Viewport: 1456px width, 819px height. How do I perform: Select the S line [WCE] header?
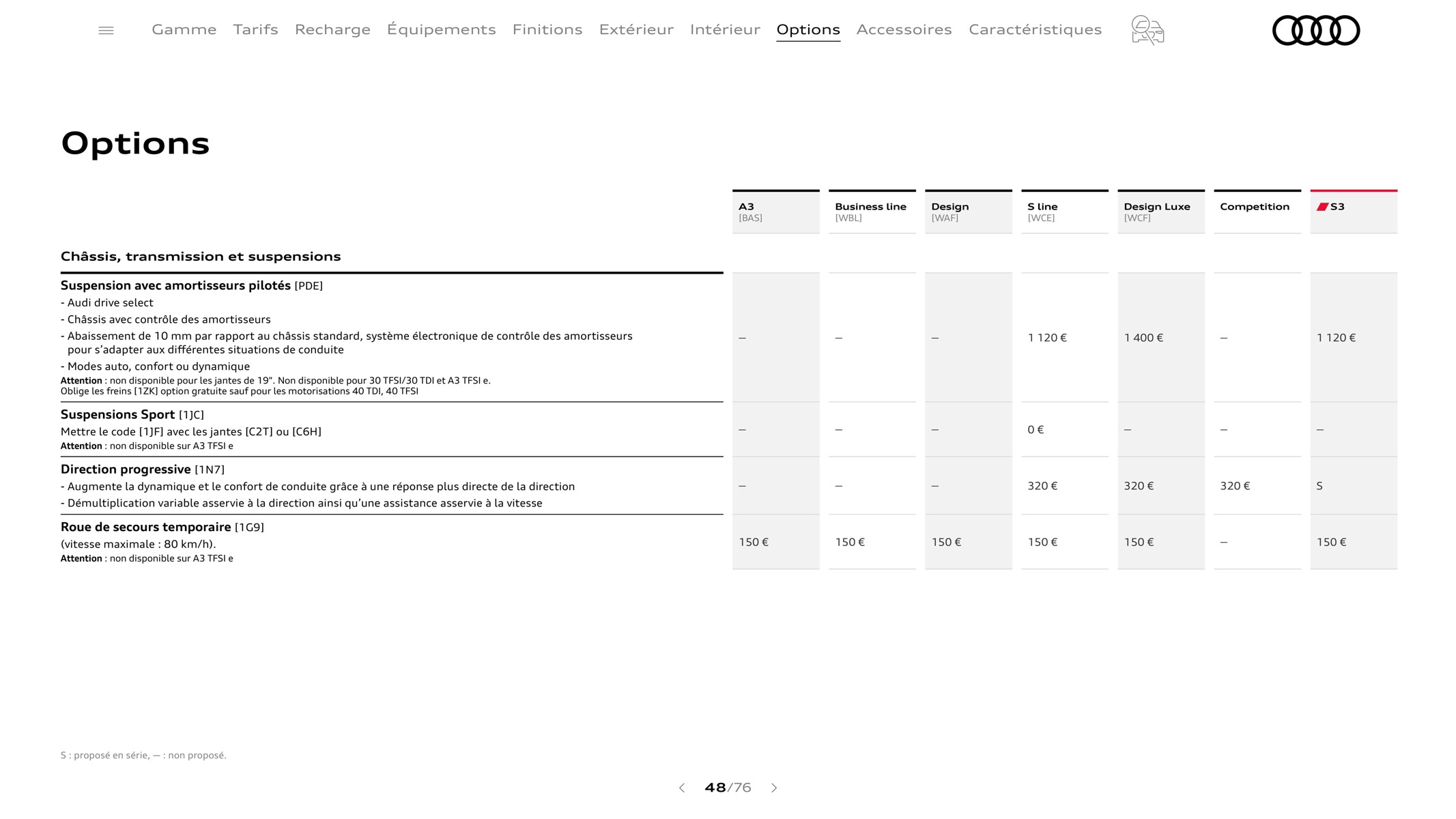click(1065, 212)
